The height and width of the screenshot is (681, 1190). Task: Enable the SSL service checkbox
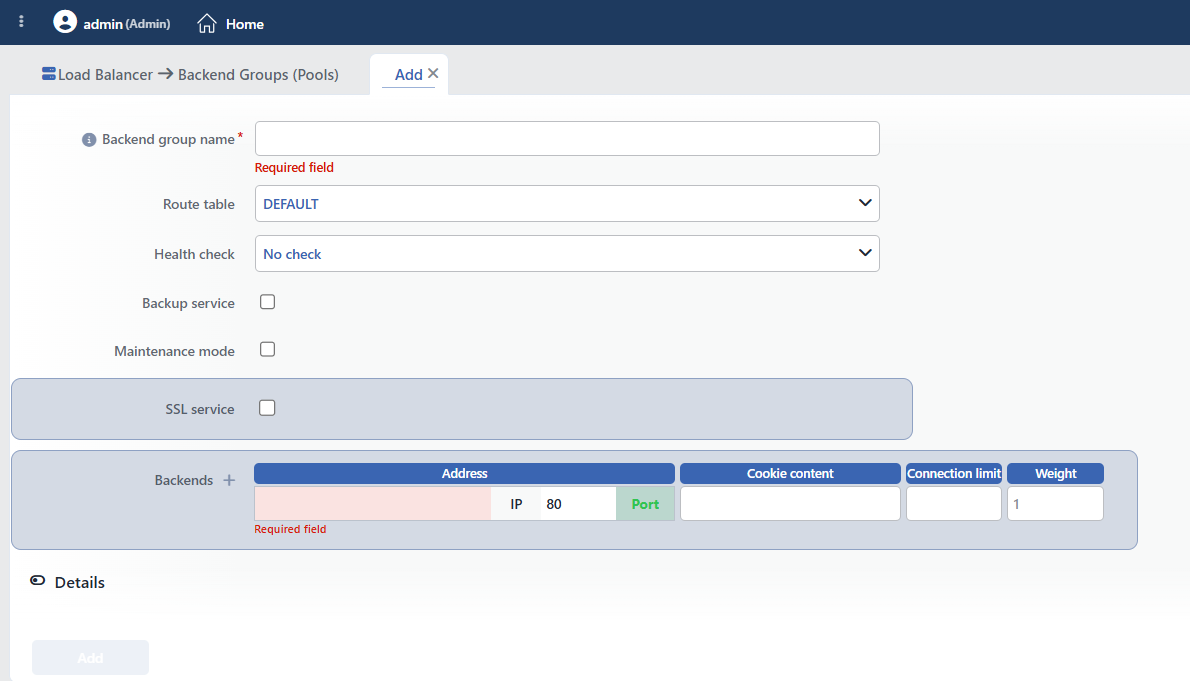[x=267, y=408]
